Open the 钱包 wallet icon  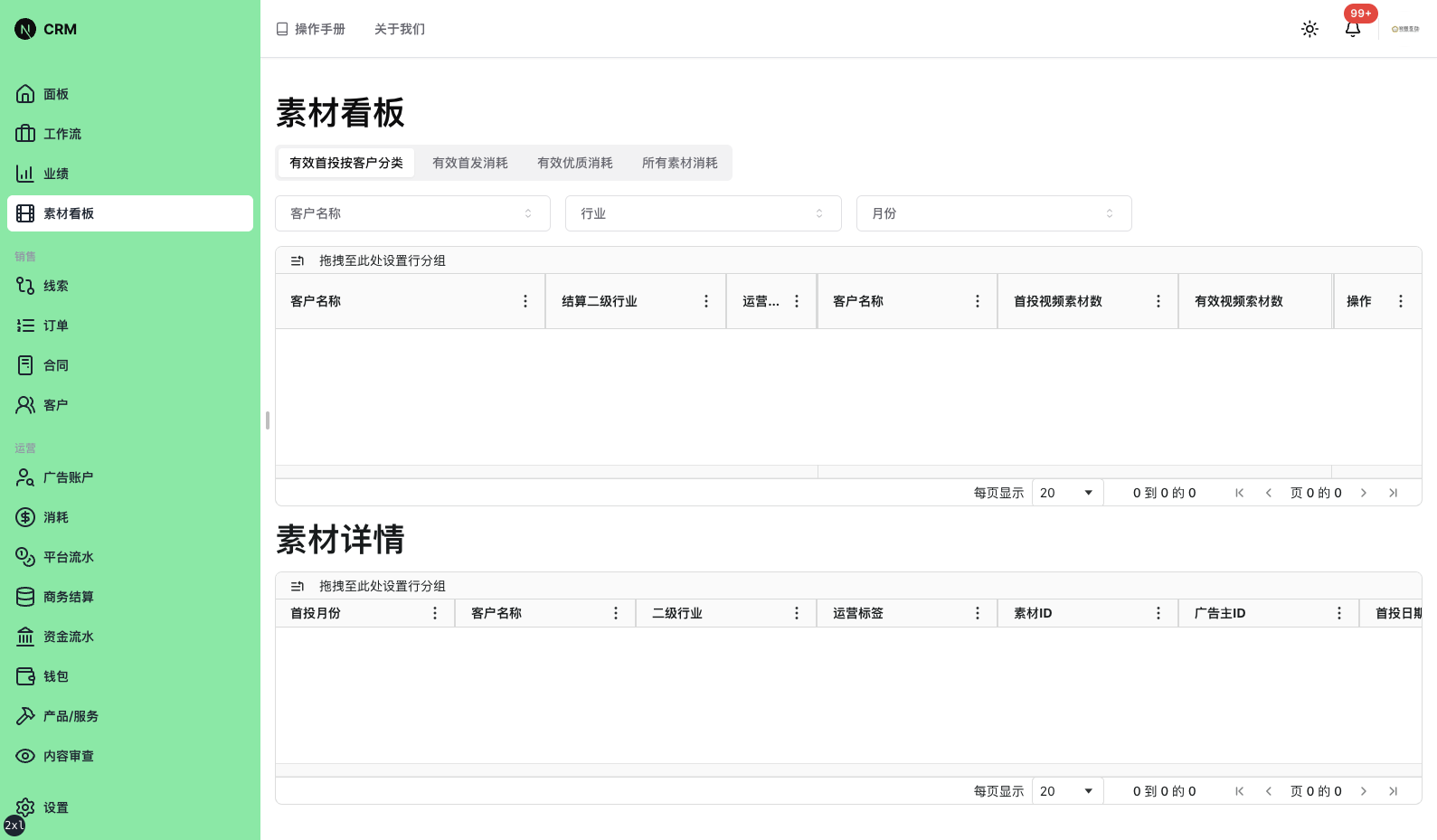(25, 676)
